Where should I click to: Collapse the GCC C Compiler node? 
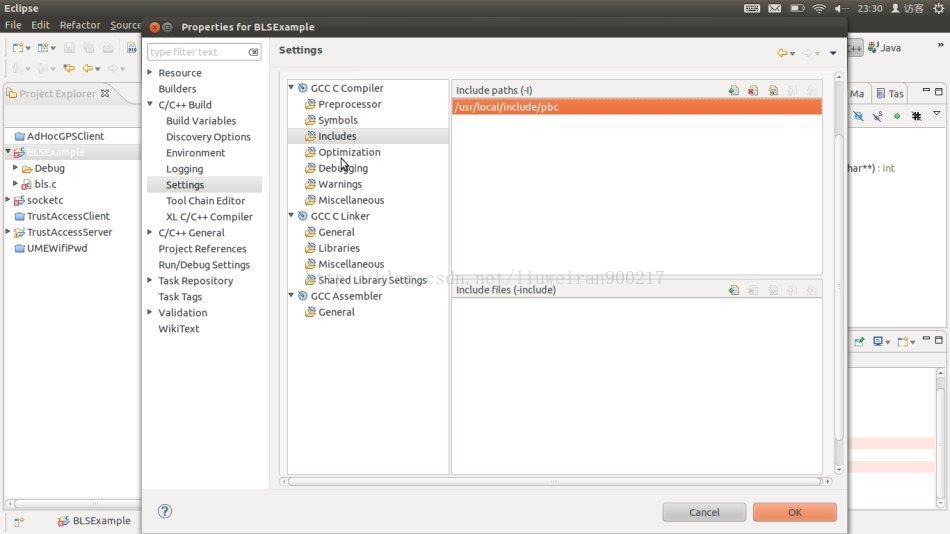coord(291,88)
